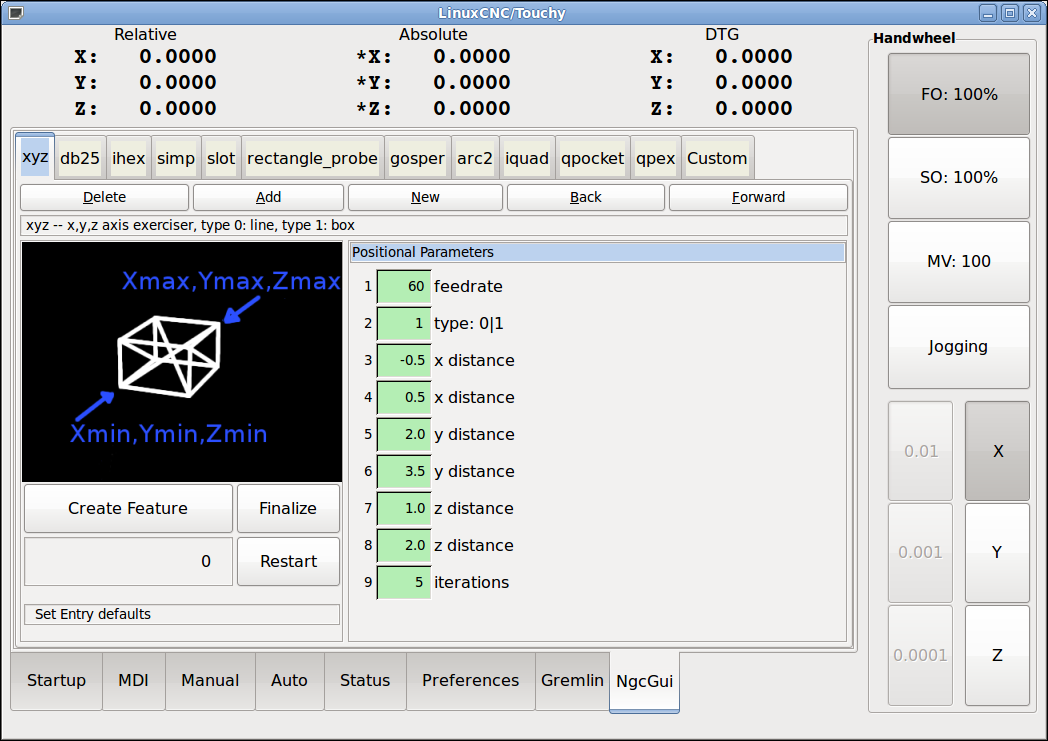Open the Status bottom tab
1048x741 pixels.
tap(365, 681)
